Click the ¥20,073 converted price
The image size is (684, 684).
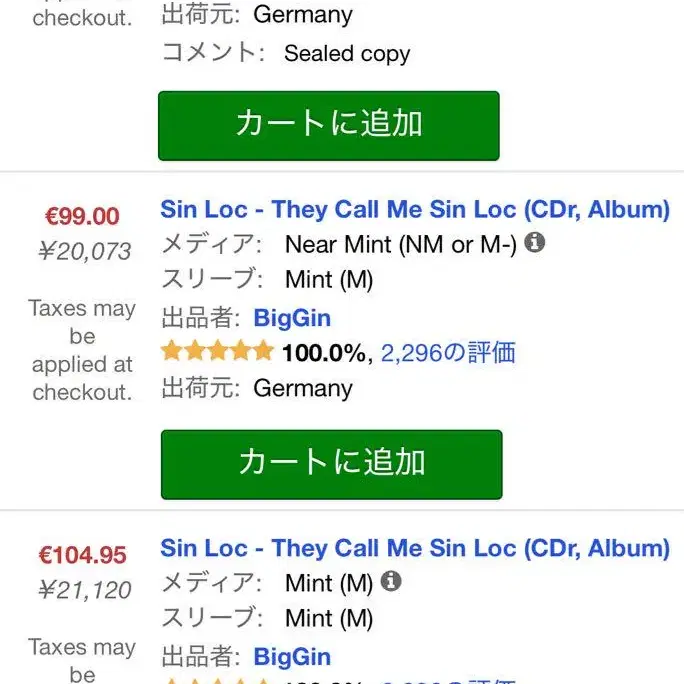(x=84, y=252)
